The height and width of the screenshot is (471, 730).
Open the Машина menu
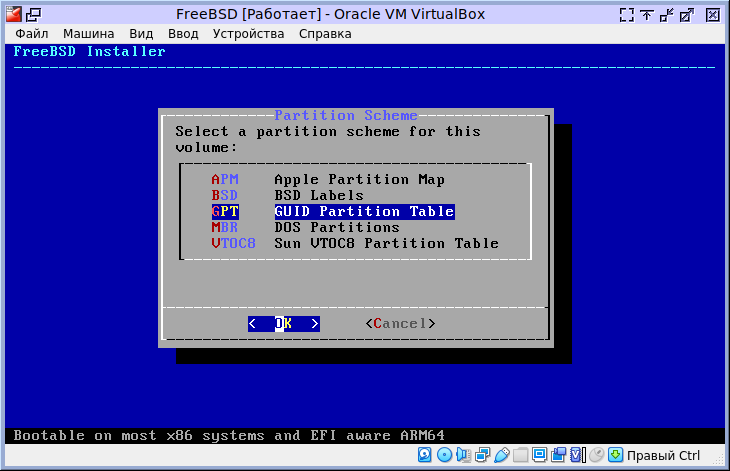click(x=88, y=34)
